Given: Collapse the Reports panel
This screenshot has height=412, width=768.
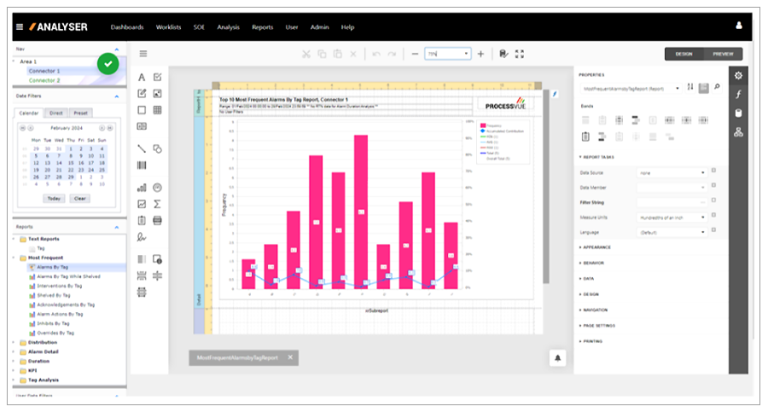Looking at the screenshot, I should 117,227.
